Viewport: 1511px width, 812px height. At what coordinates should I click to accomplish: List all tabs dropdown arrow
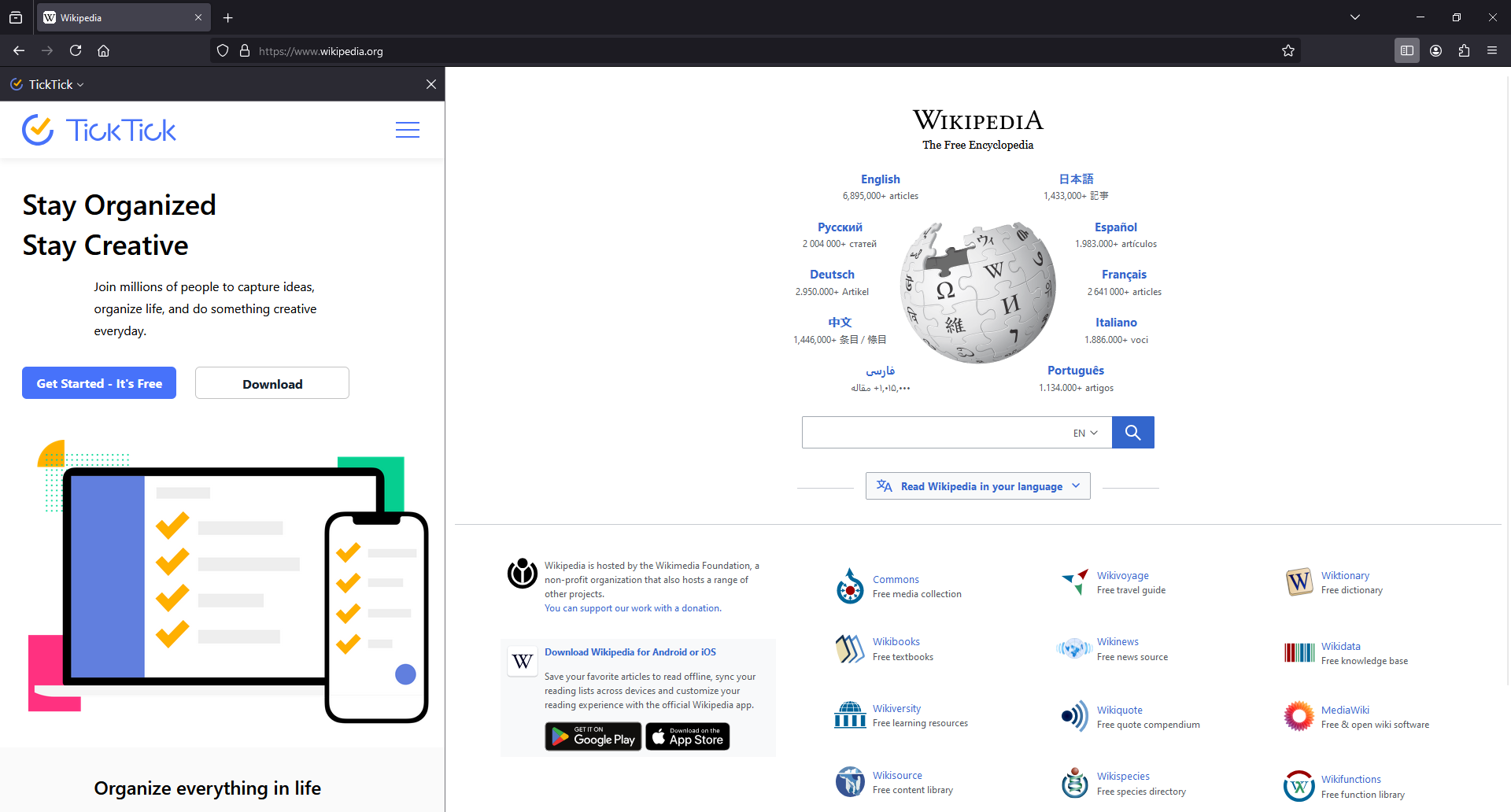(1355, 17)
